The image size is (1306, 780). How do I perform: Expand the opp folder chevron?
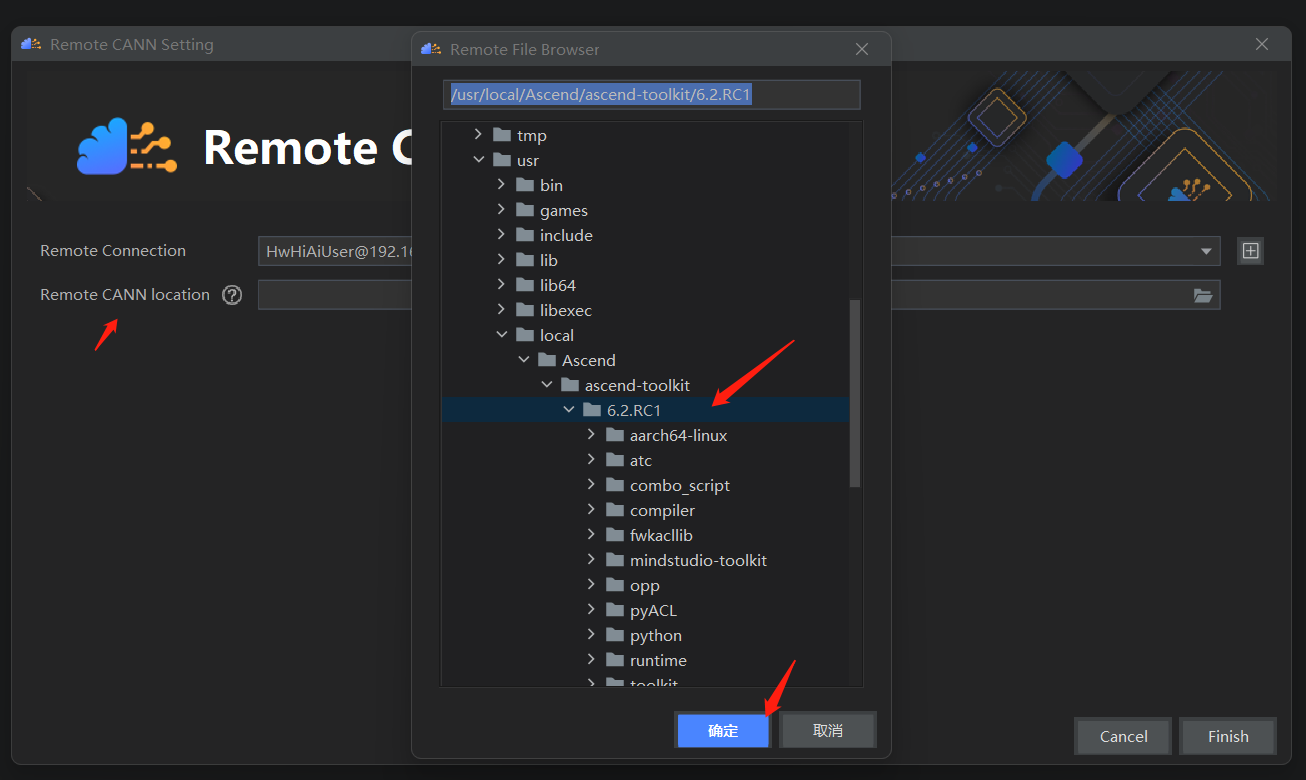[591, 585]
